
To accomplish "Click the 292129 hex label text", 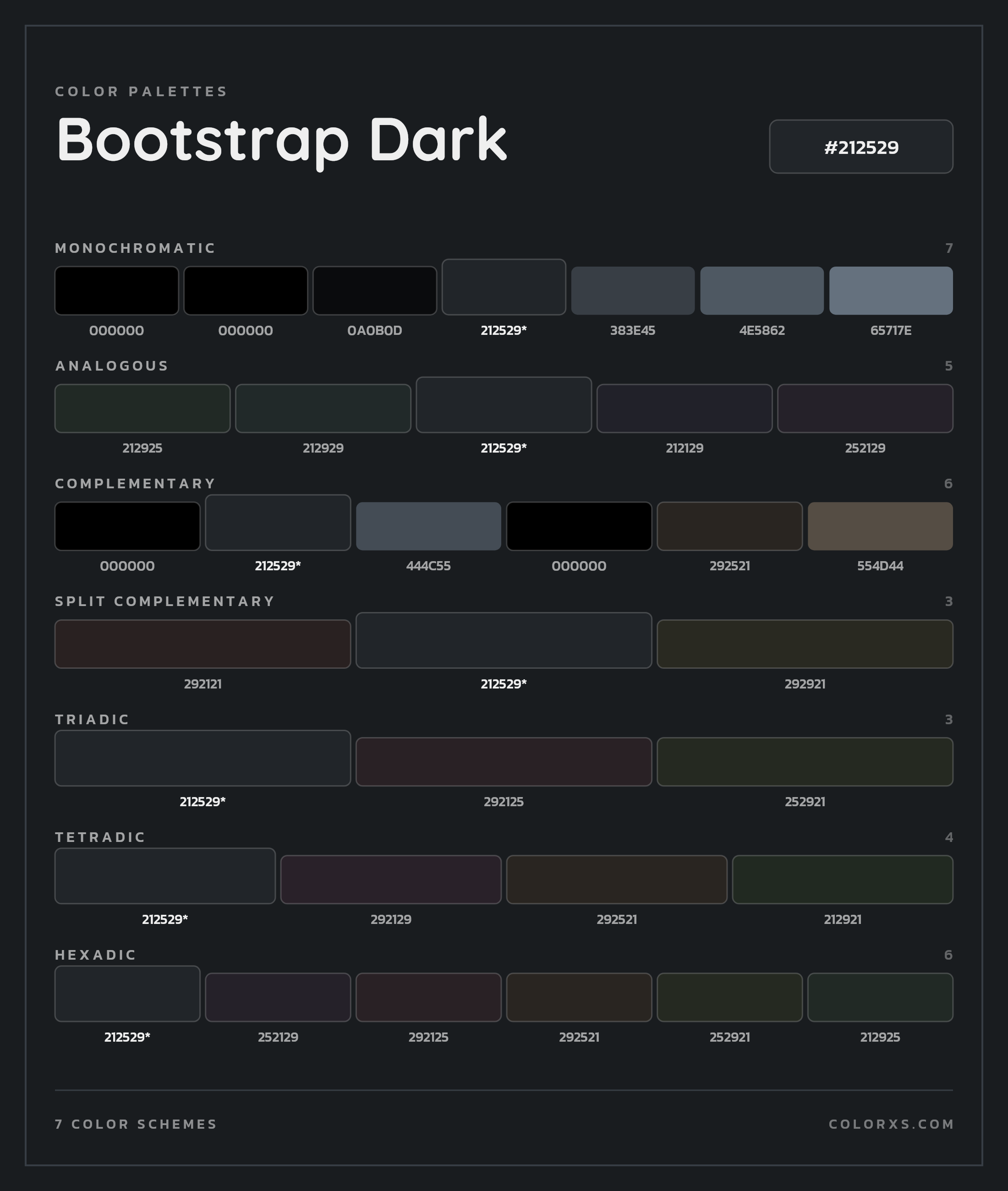I will click(391, 920).
